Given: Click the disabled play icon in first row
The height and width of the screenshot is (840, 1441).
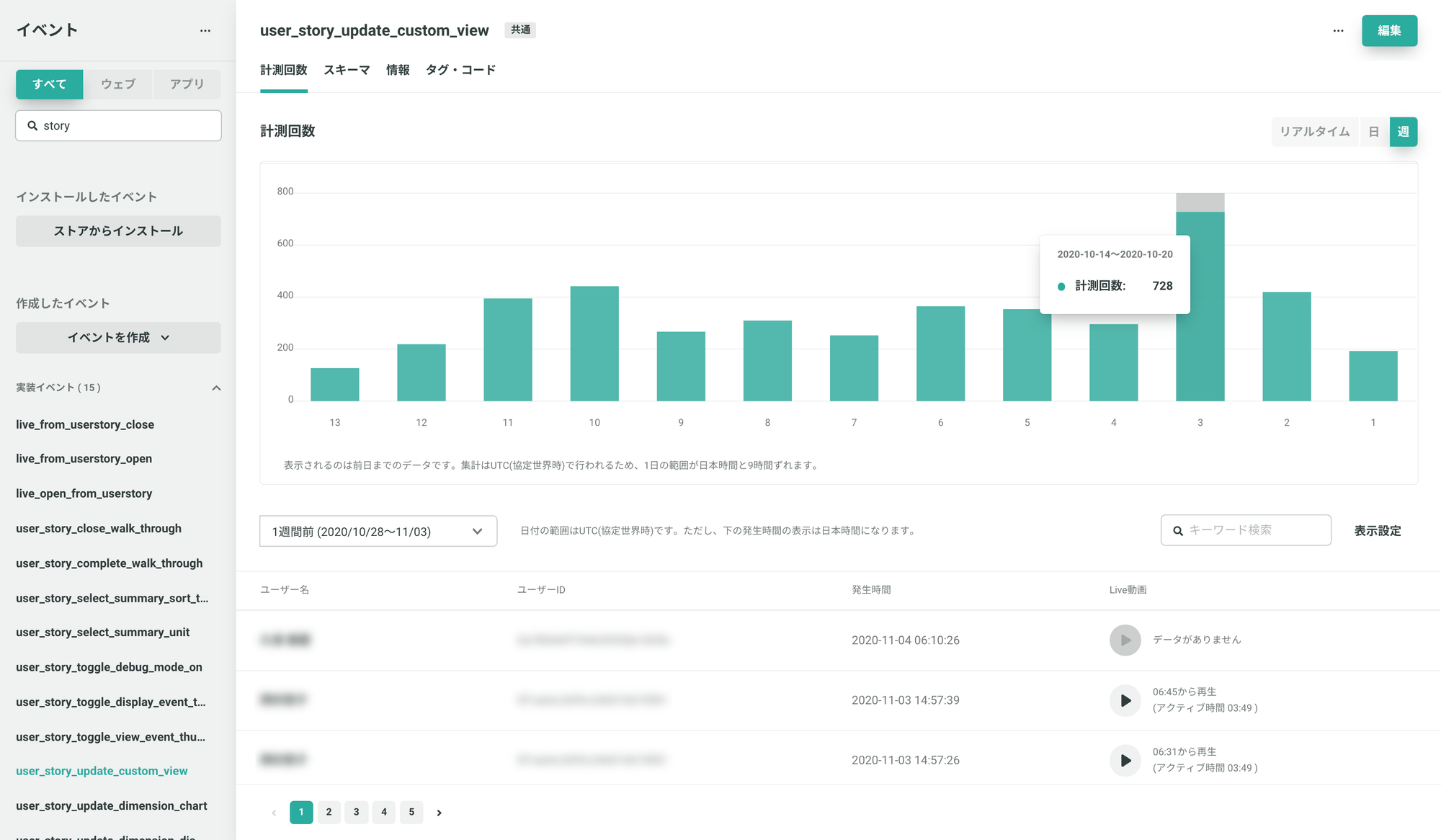Looking at the screenshot, I should pos(1125,640).
